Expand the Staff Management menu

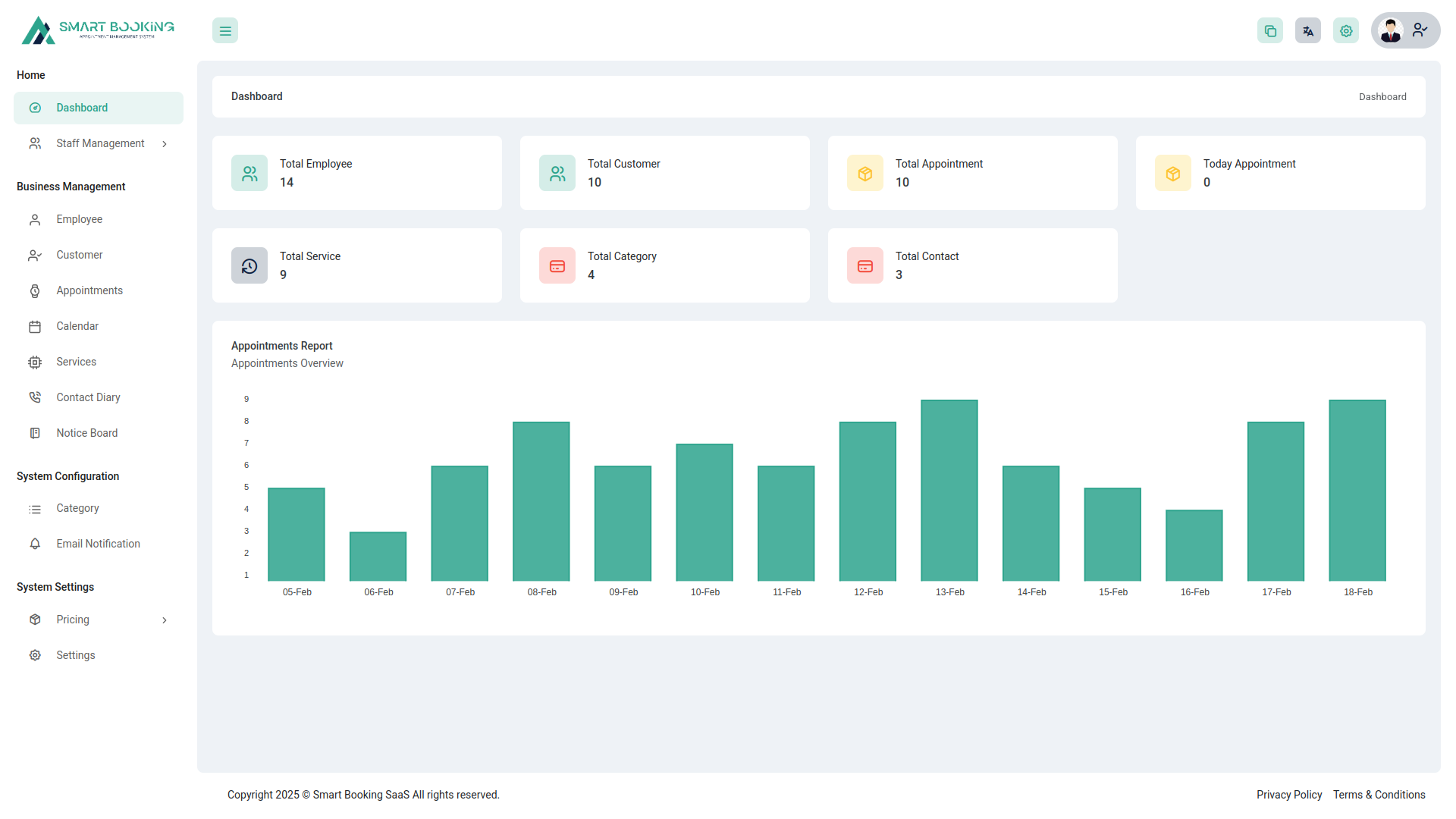pyautogui.click(x=100, y=143)
